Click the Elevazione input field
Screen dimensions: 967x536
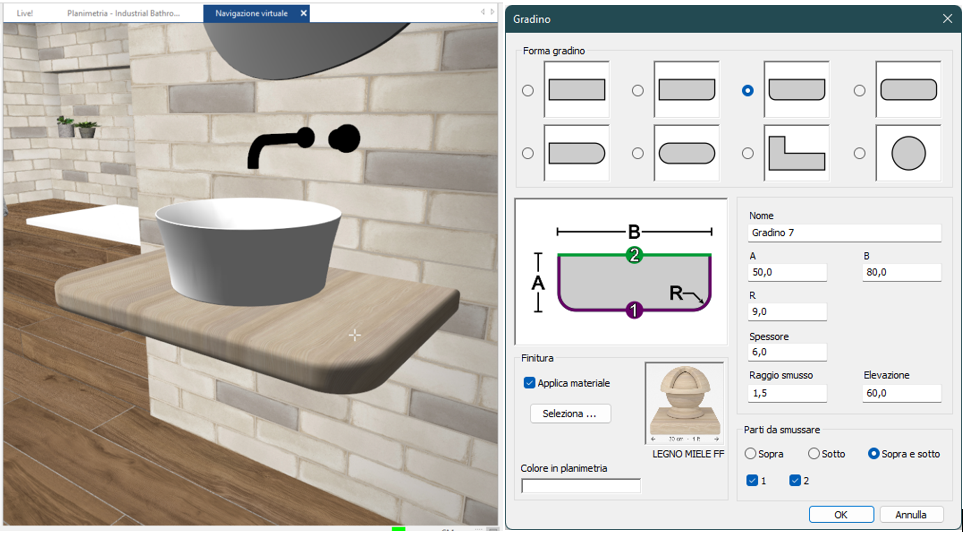tap(902, 393)
